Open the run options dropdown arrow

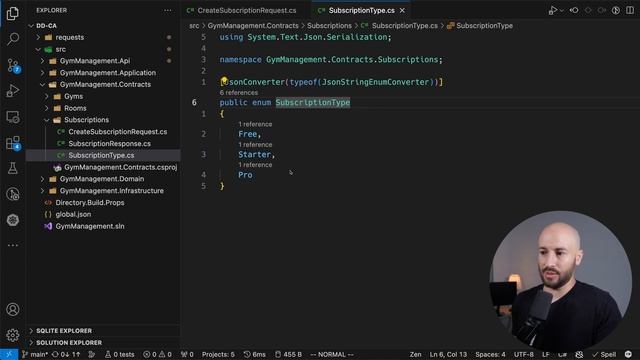pos(562,11)
